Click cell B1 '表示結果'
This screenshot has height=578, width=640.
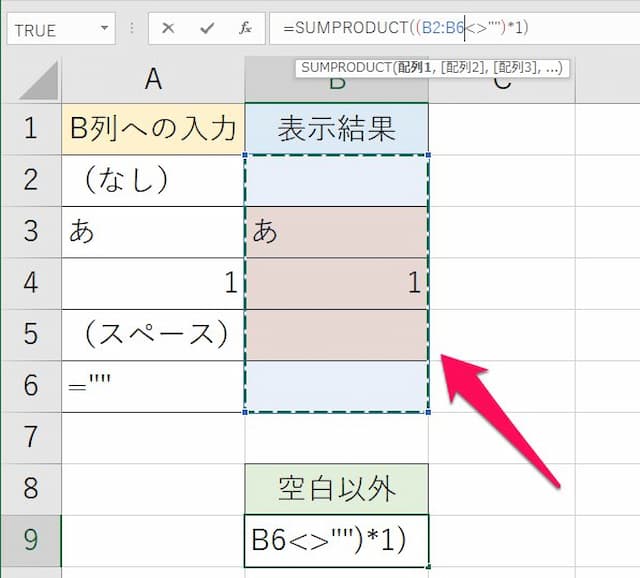click(x=337, y=129)
